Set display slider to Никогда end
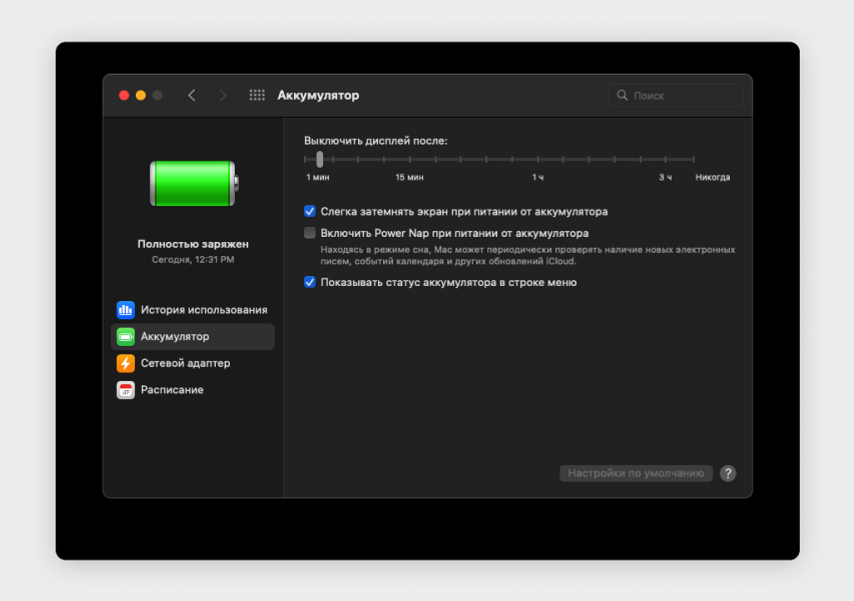This screenshot has width=854, height=601. pos(693,159)
